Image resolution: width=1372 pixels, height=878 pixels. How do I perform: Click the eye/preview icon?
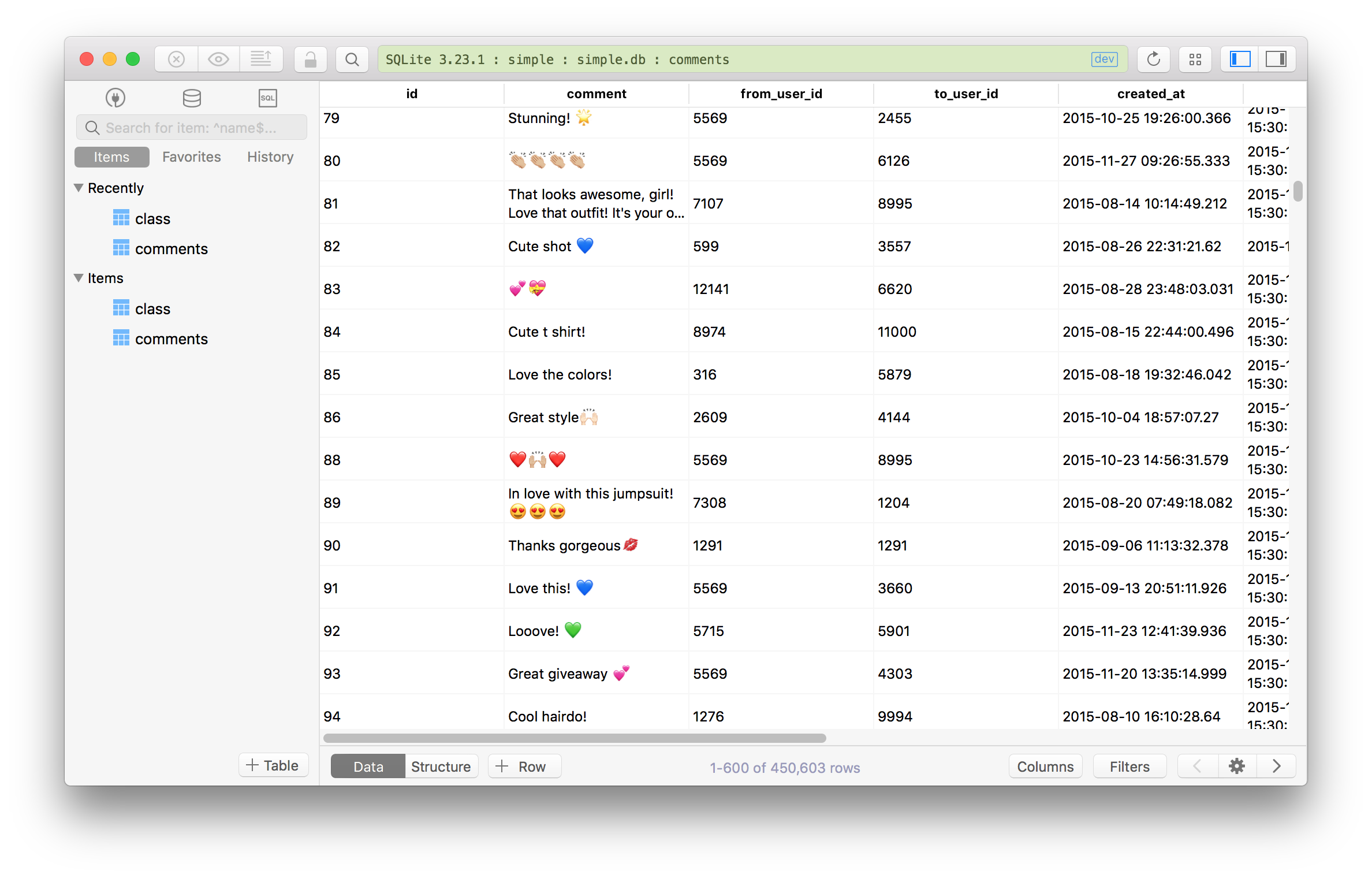tap(219, 59)
